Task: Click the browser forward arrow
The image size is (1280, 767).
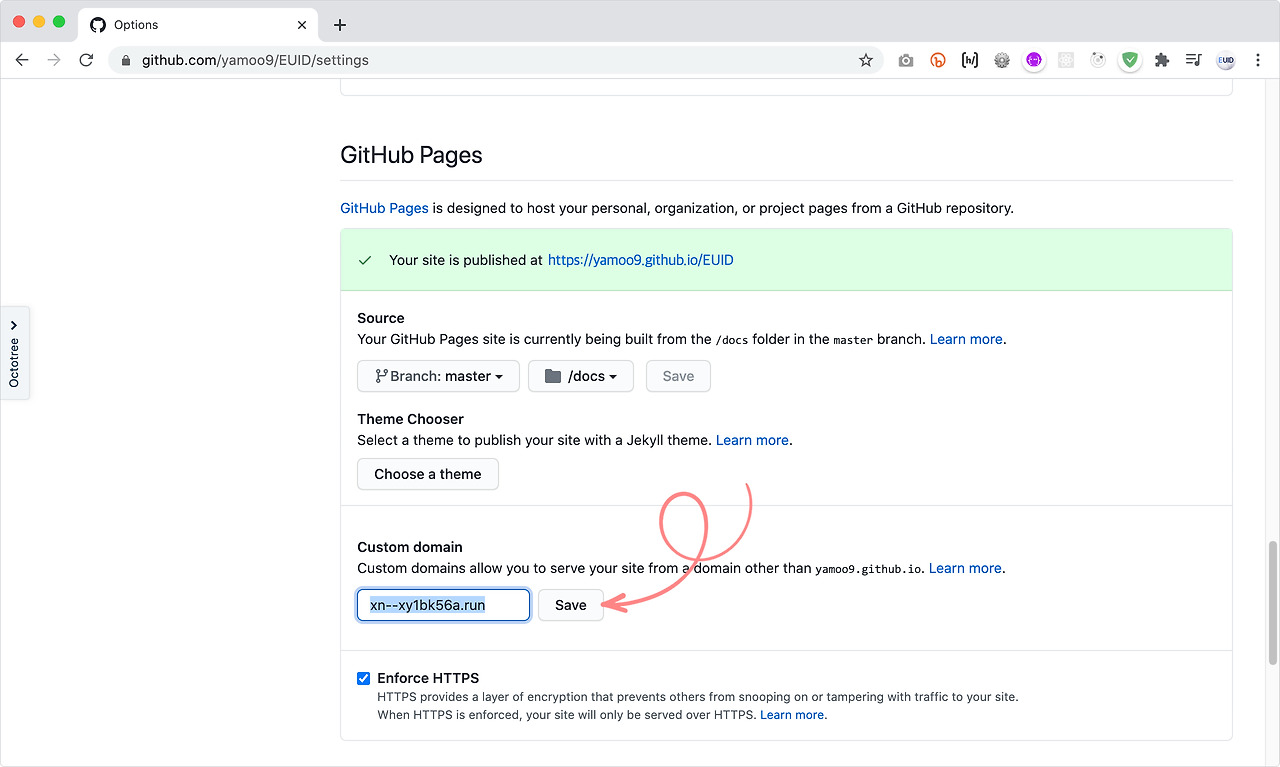Action: [x=54, y=60]
